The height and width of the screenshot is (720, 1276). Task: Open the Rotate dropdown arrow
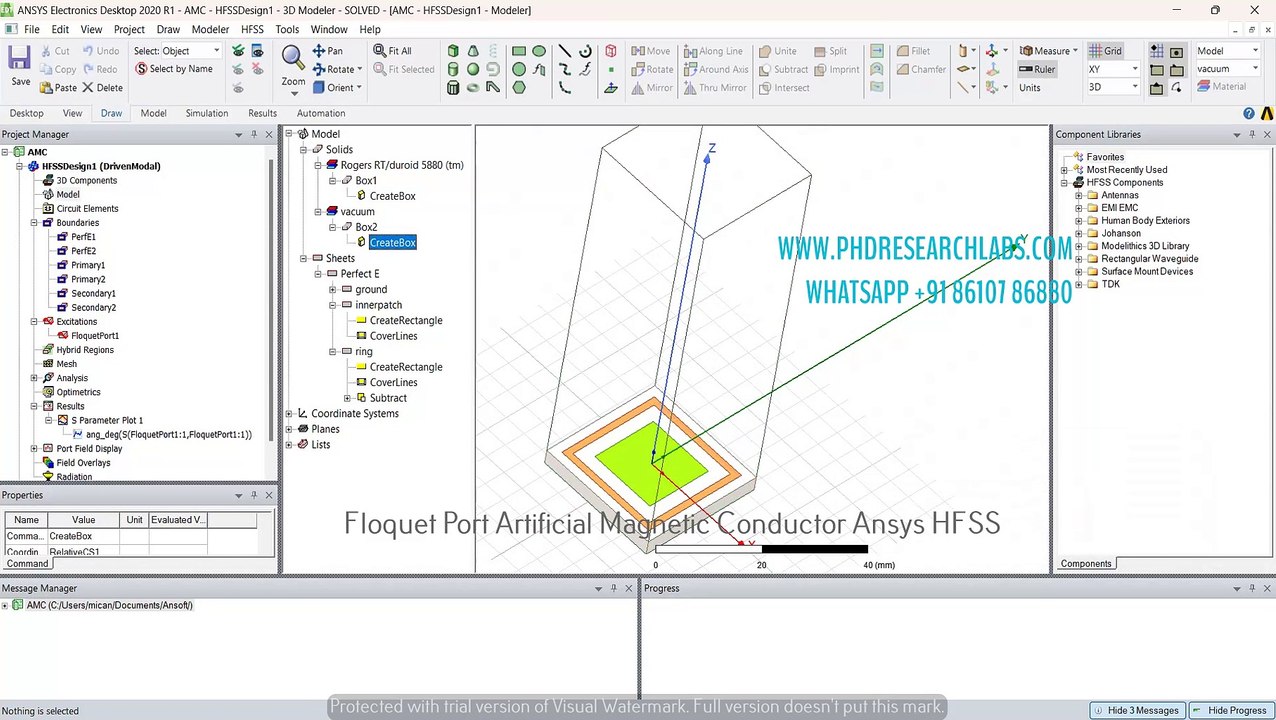tap(360, 69)
